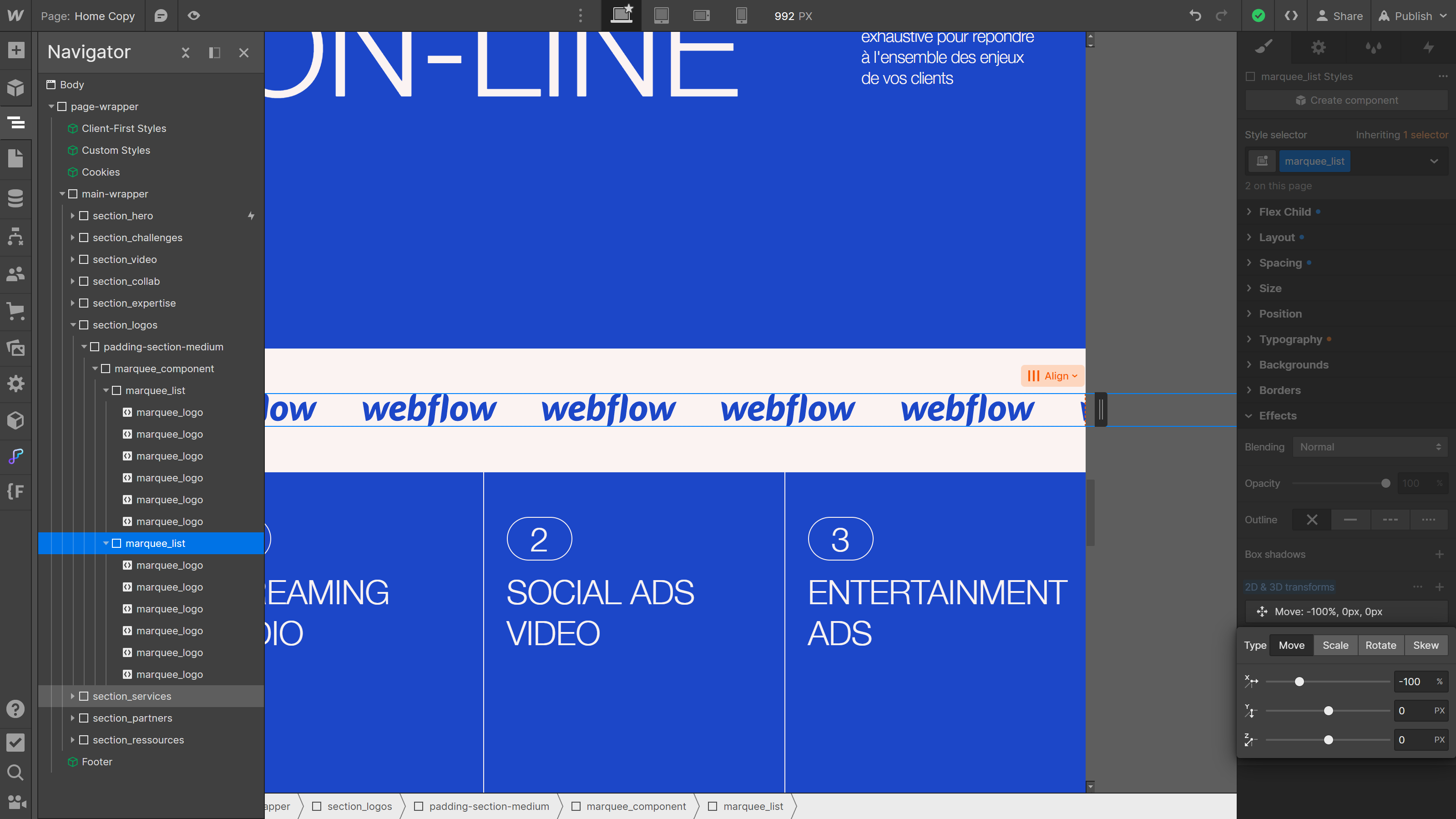Click the Designer/Style icon

pos(1264,47)
